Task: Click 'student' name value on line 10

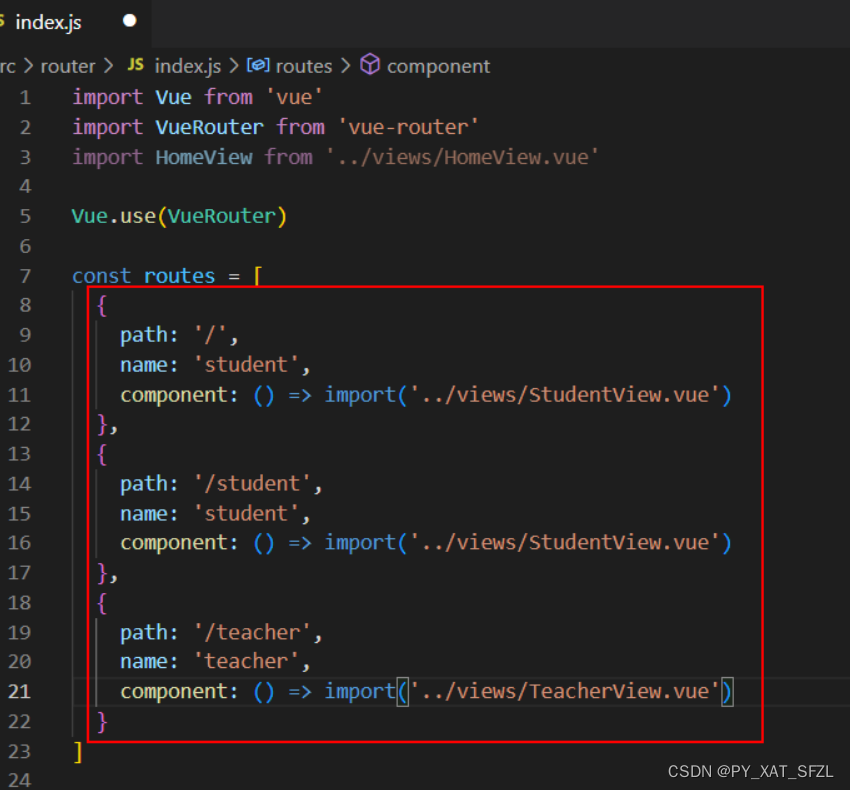Action: tap(246, 364)
